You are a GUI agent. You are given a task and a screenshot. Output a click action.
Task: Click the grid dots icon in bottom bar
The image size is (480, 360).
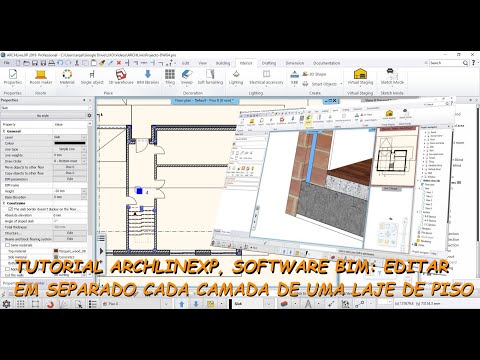(21, 304)
